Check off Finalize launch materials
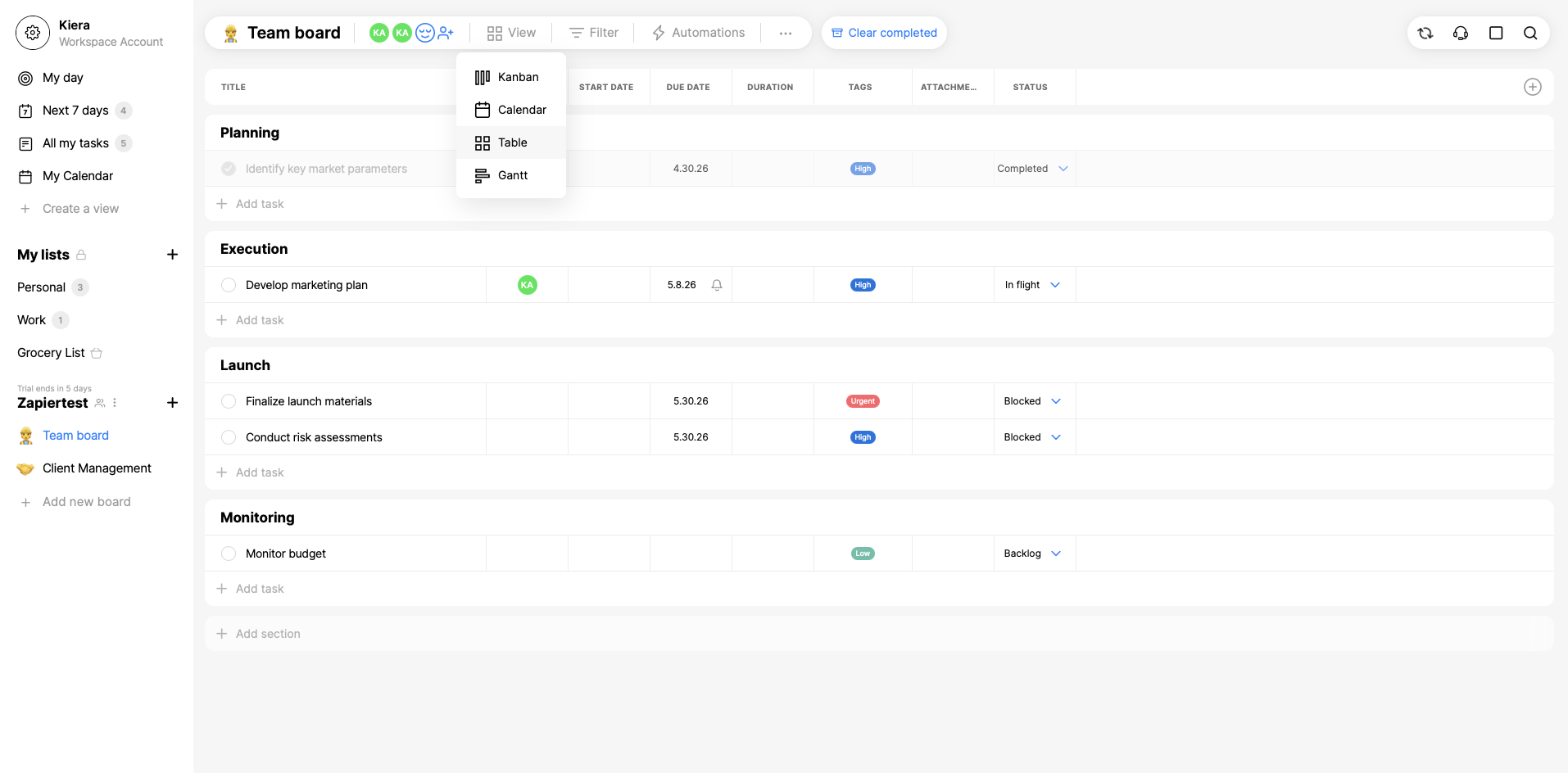 point(229,401)
